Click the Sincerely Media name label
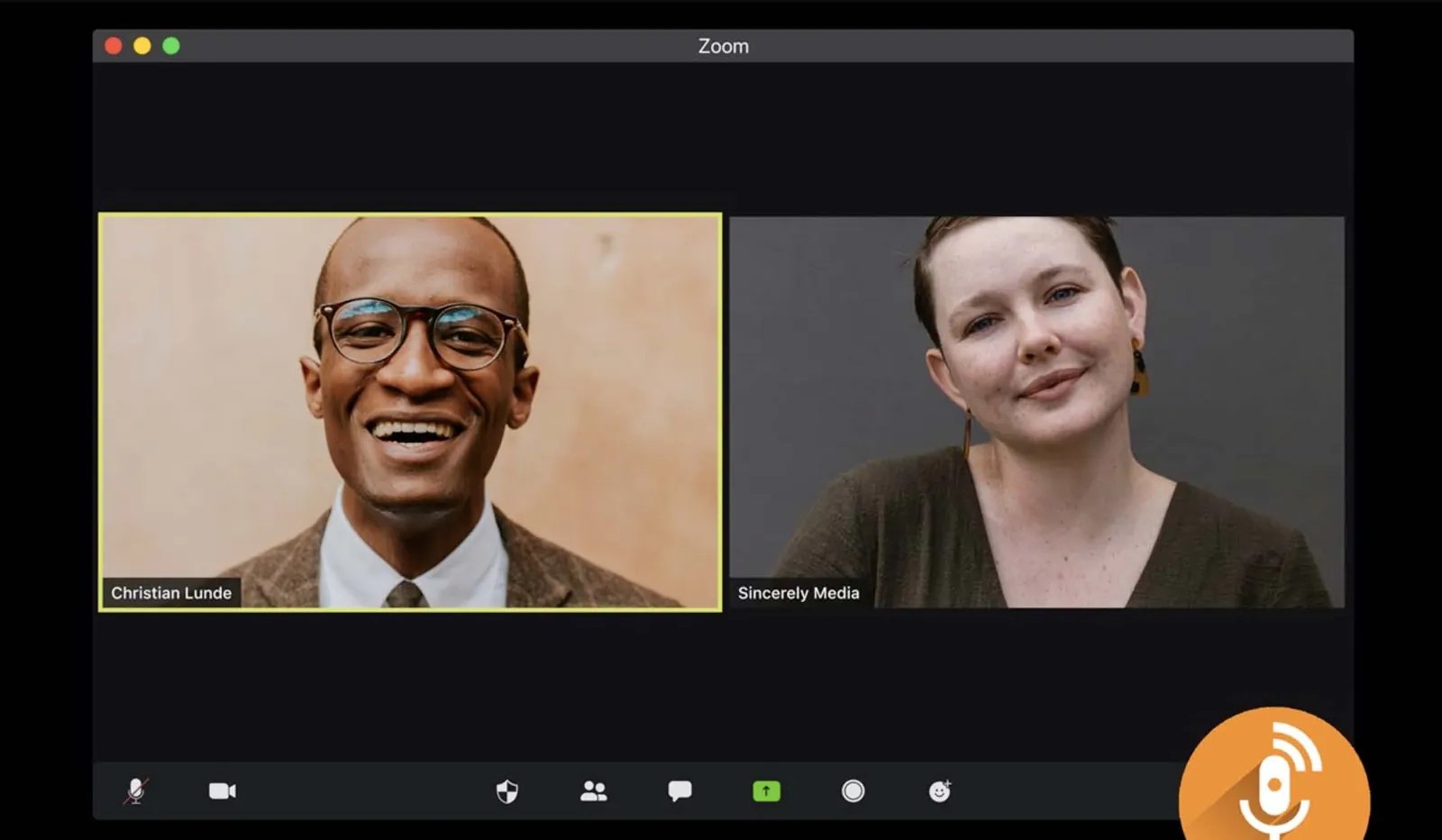 pos(799,593)
